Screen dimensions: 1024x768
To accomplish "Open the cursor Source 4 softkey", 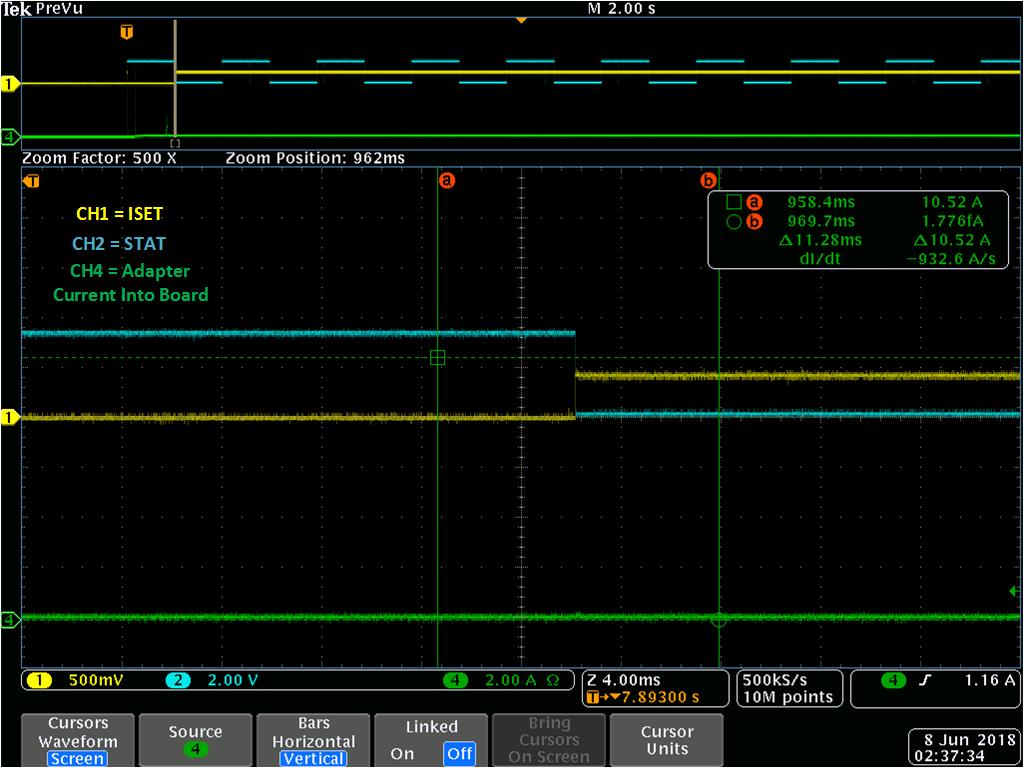I will [195, 740].
